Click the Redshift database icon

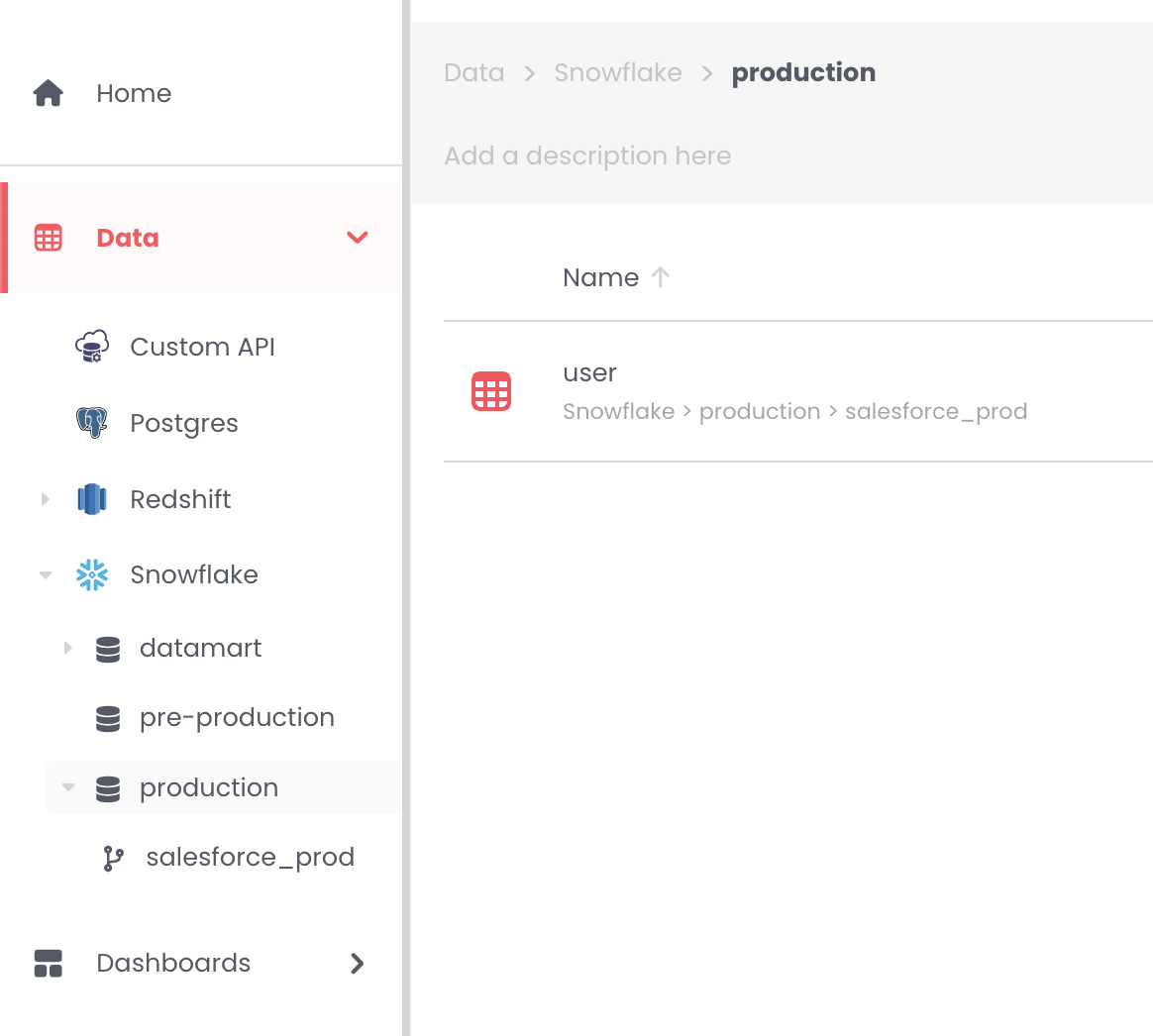pos(92,499)
